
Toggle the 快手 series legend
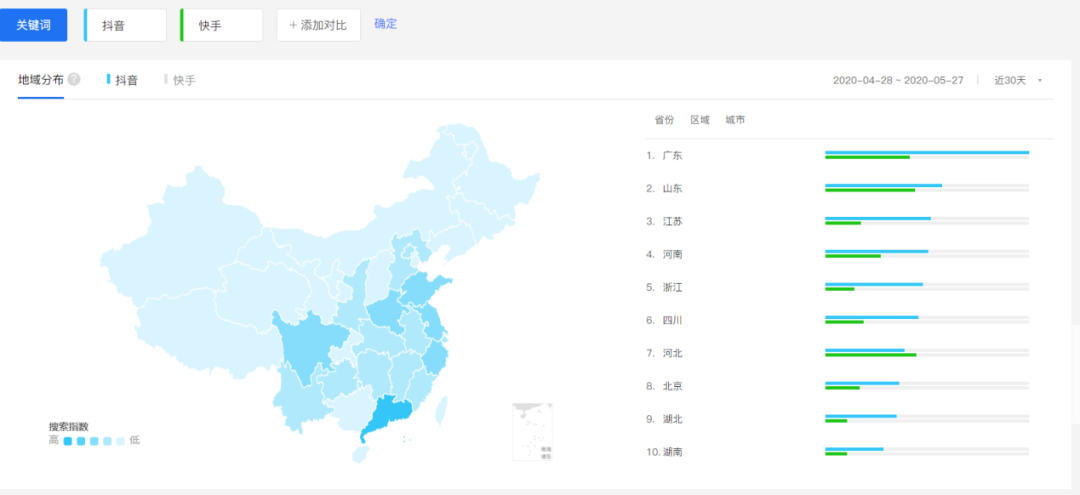(x=180, y=80)
